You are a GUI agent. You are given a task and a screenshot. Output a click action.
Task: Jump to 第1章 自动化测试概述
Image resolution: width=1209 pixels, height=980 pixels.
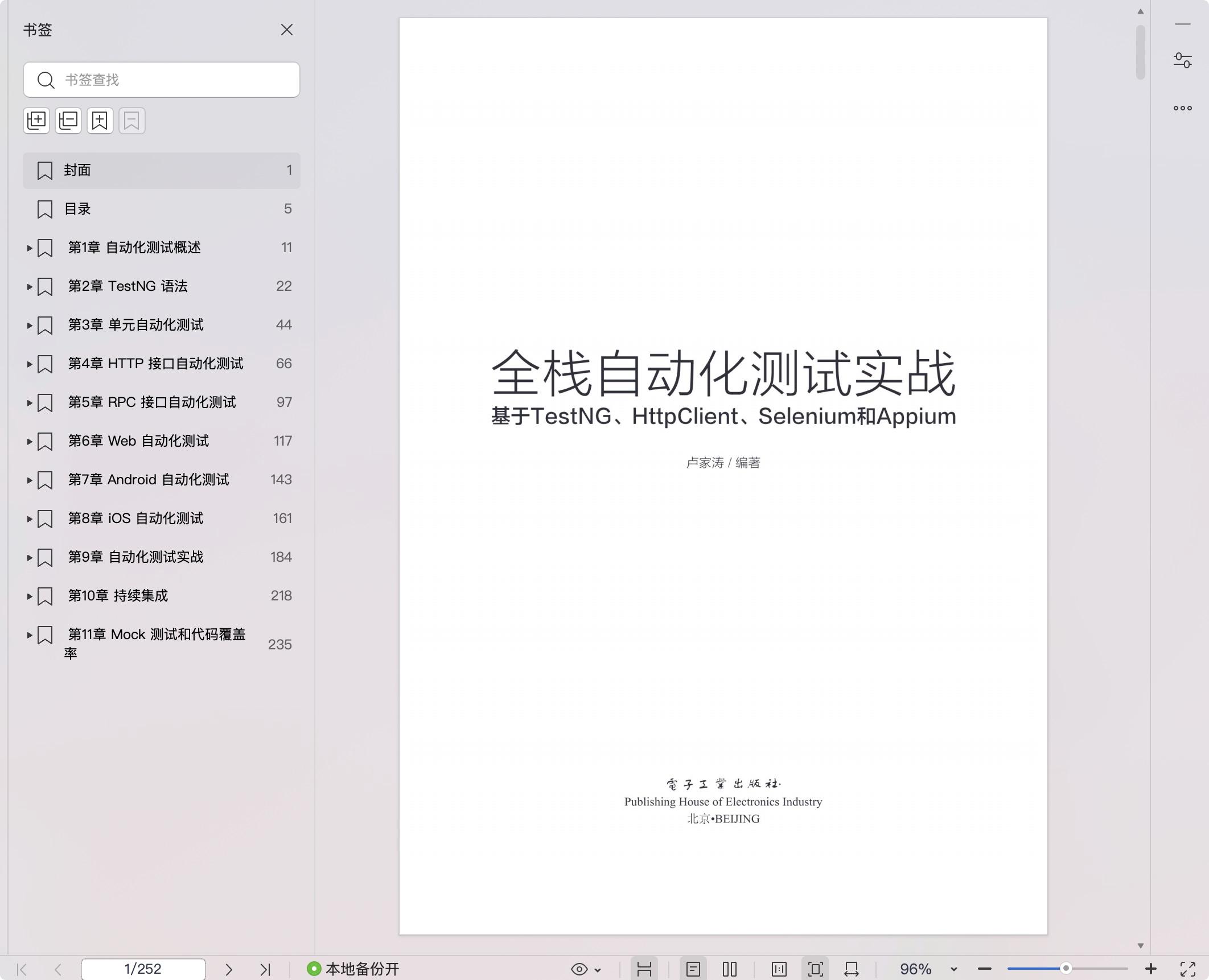click(134, 248)
